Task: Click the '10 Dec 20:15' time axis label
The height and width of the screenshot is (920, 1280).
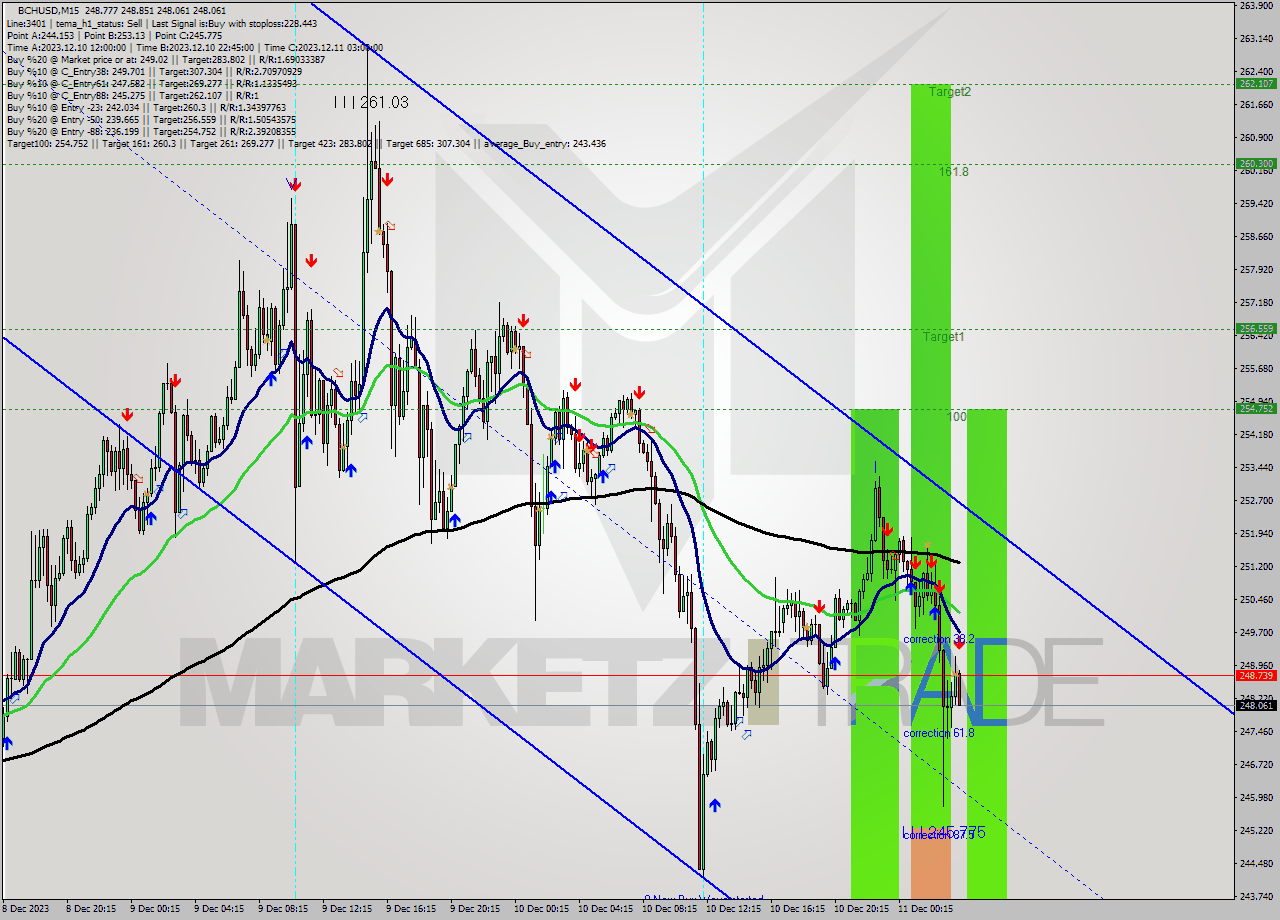Action: click(861, 909)
